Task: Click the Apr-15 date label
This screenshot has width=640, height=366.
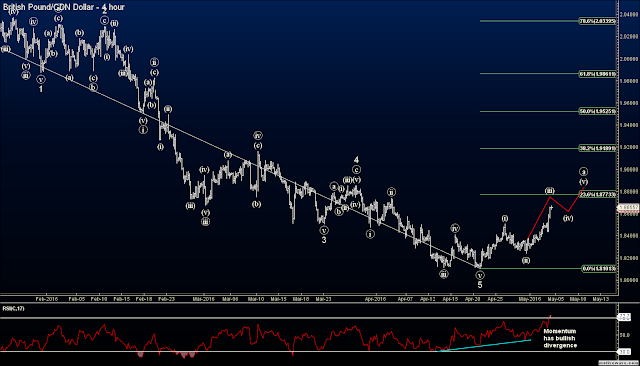Action: point(450,299)
